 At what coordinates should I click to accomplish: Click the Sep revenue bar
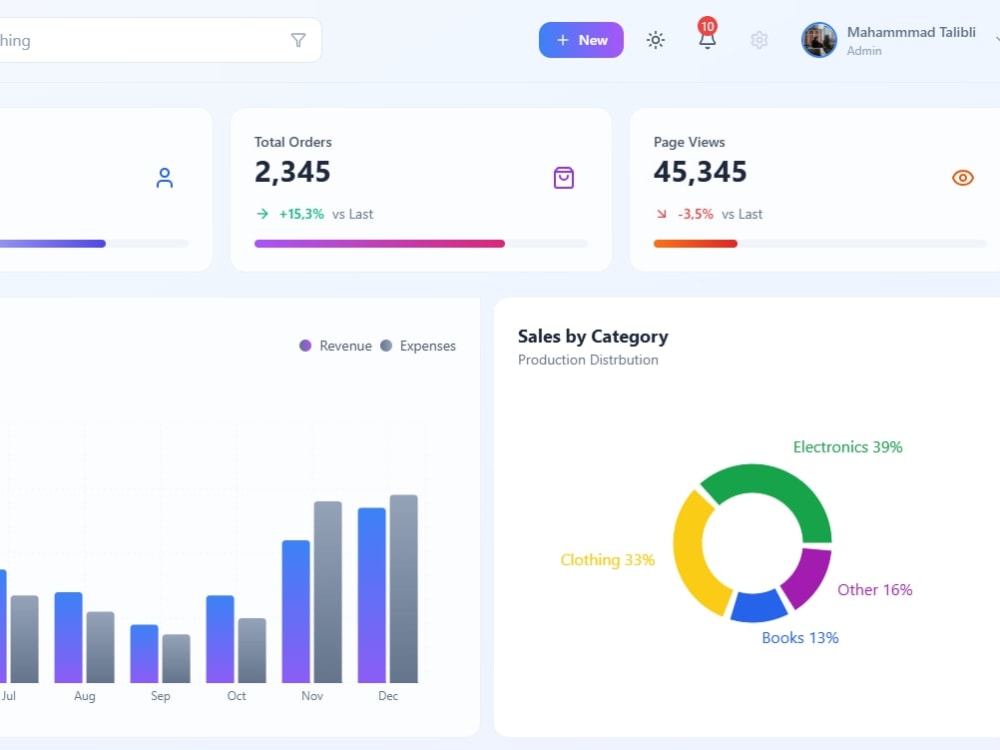coord(144,654)
